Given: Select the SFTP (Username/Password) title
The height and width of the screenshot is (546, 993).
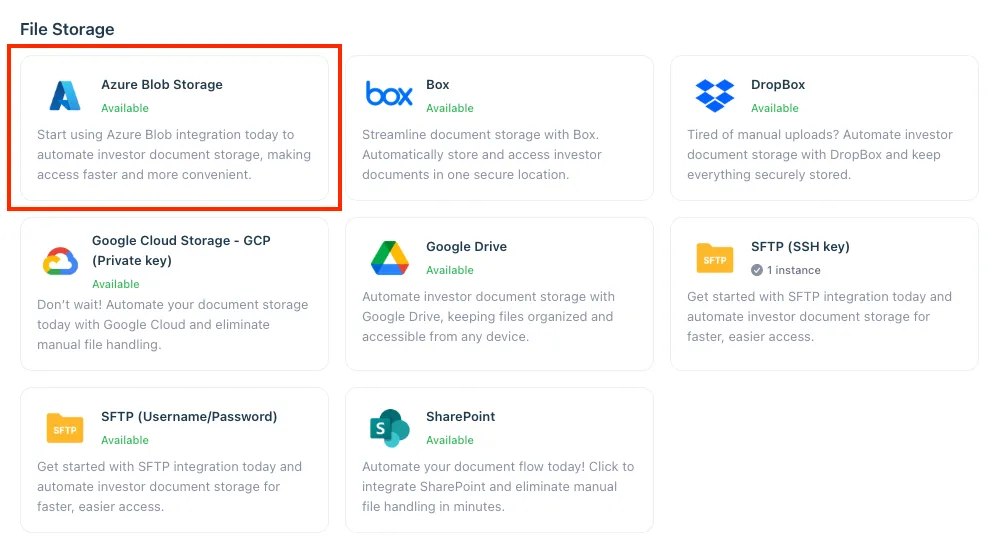Looking at the screenshot, I should pyautogui.click(x=189, y=417).
